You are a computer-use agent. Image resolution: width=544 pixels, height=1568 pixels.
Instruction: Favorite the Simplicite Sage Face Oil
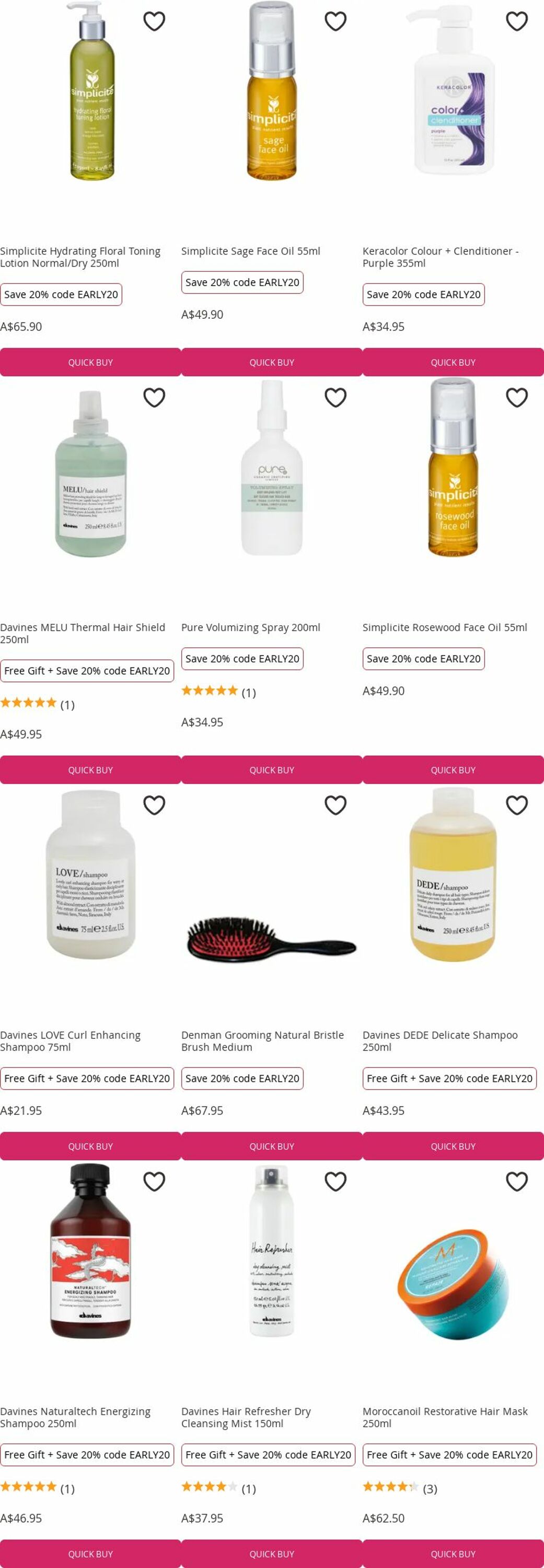[x=335, y=21]
